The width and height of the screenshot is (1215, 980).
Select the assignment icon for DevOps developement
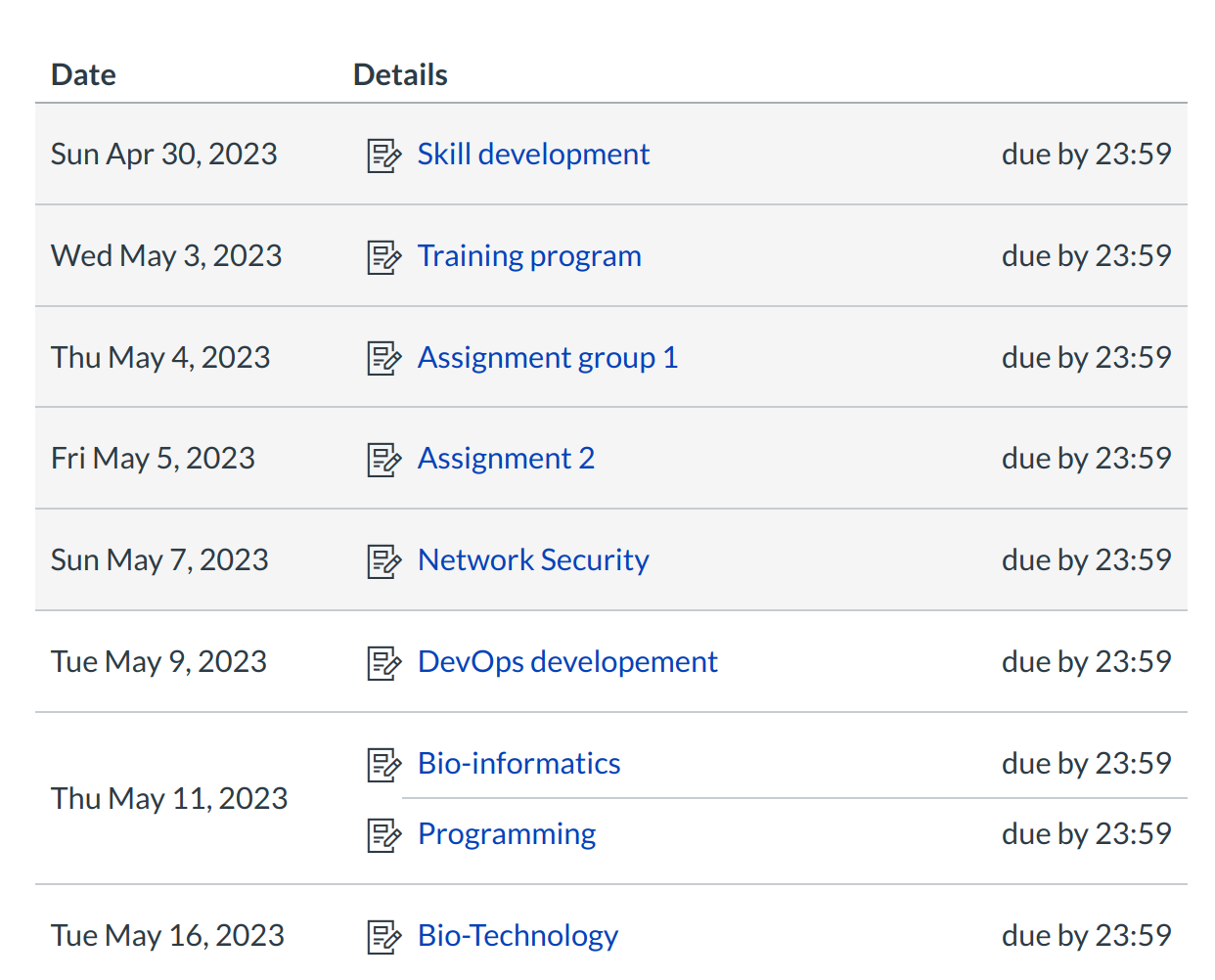click(x=383, y=662)
